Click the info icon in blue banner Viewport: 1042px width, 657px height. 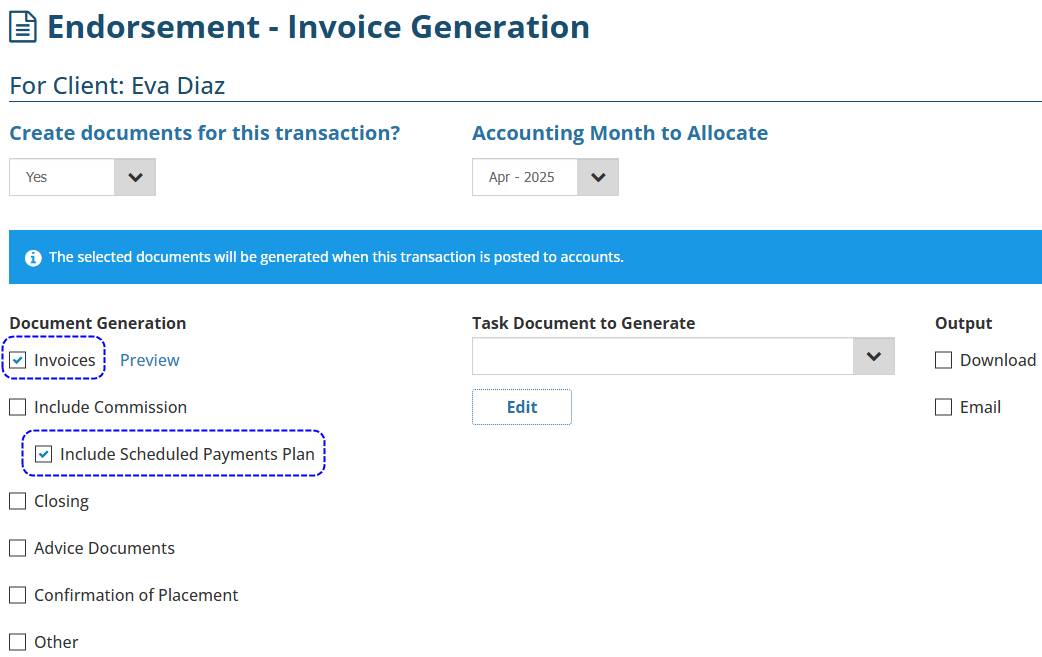click(33, 258)
